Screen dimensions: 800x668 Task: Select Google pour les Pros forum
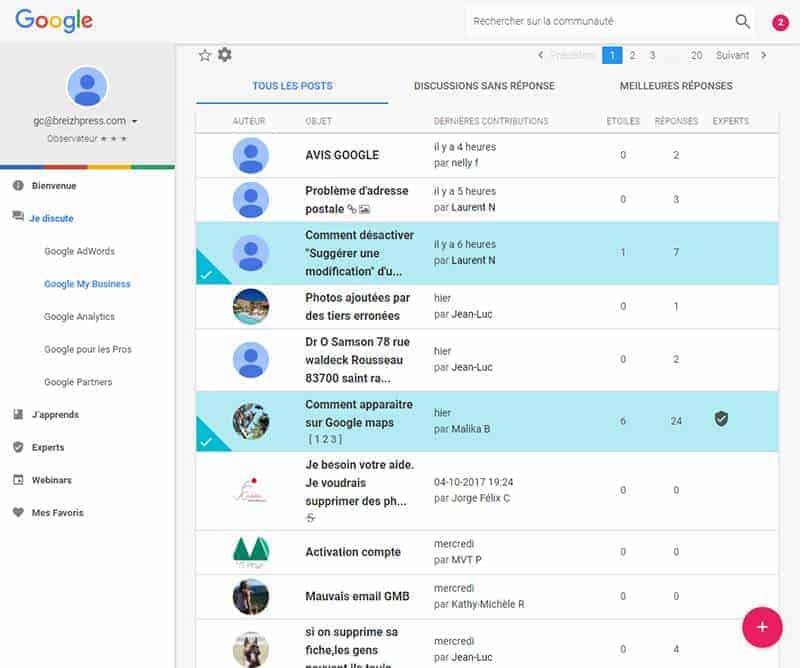(88, 349)
